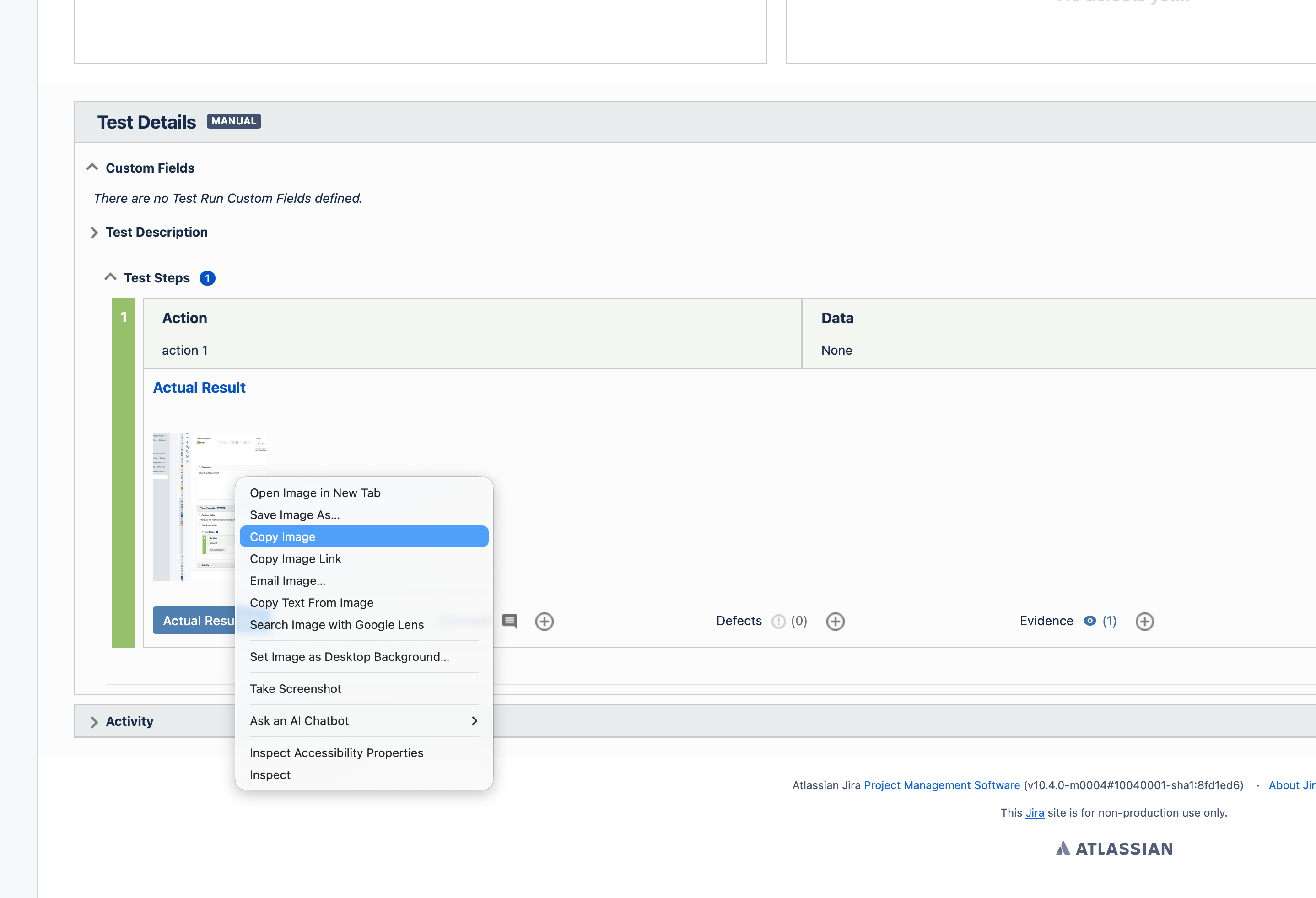Click the Test Steps count badge
Image resolution: width=1316 pixels, height=898 pixels.
[x=207, y=278]
